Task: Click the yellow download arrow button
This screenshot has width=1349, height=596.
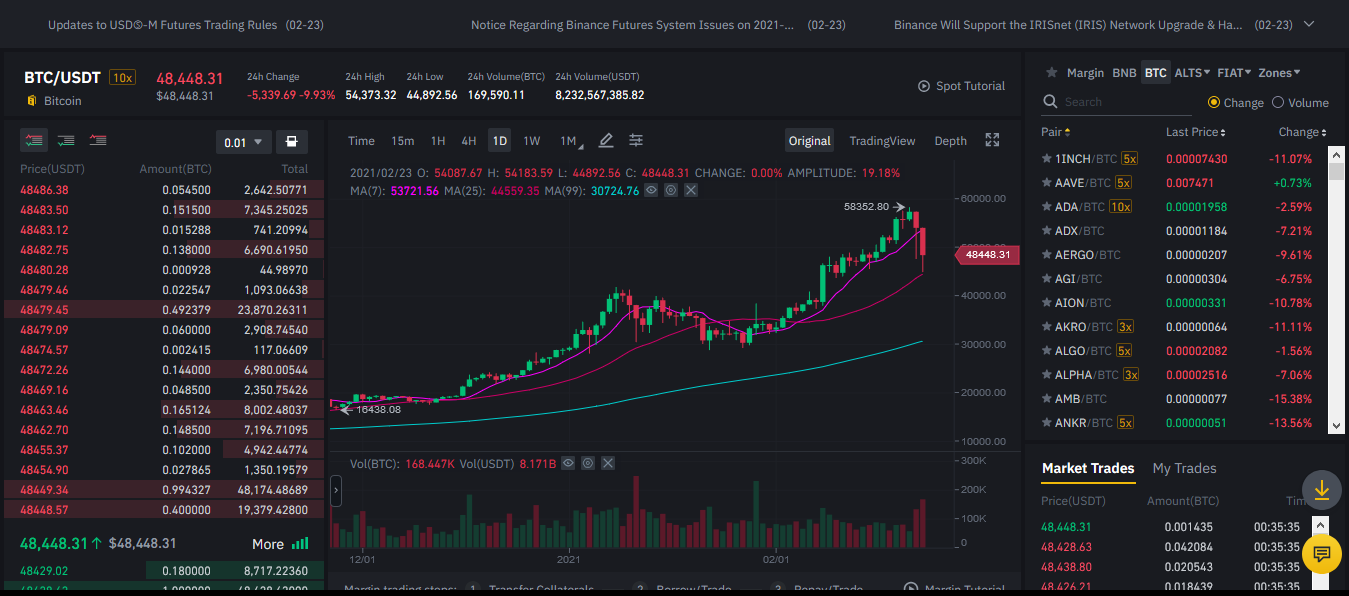Action: coord(1321,490)
